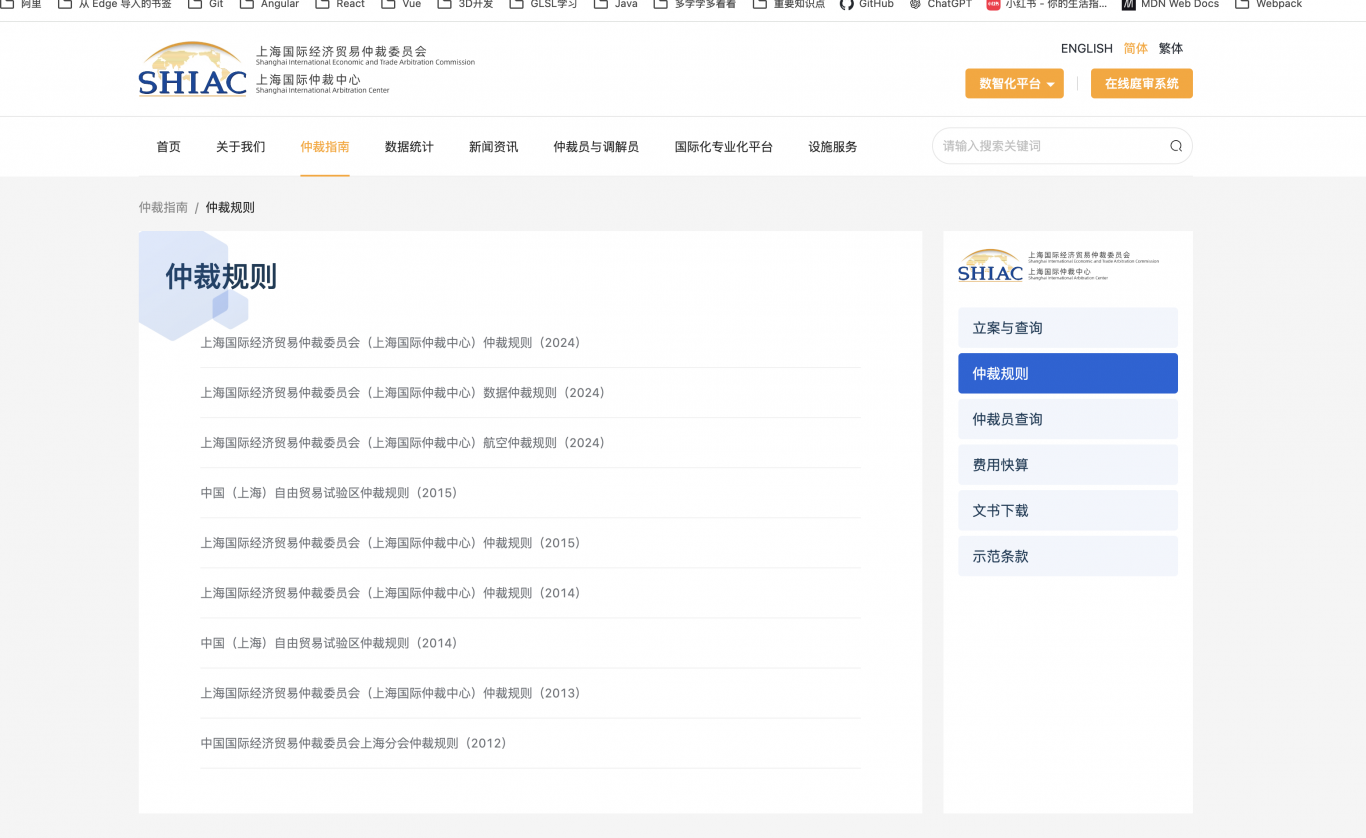
Task: Open 新闻资讯 menu item
Action: tap(494, 147)
